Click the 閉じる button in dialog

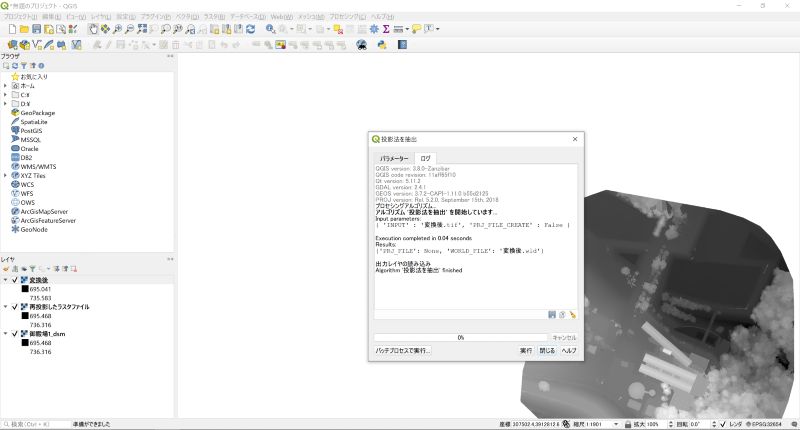click(x=547, y=351)
